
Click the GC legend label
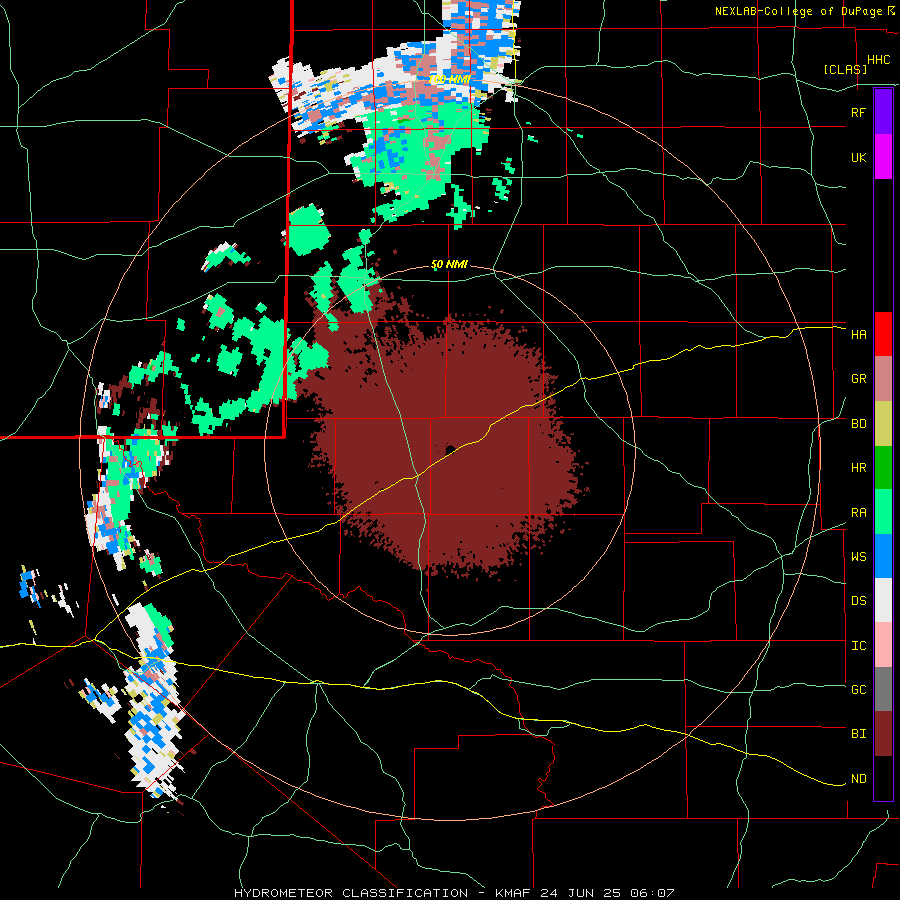click(x=858, y=690)
